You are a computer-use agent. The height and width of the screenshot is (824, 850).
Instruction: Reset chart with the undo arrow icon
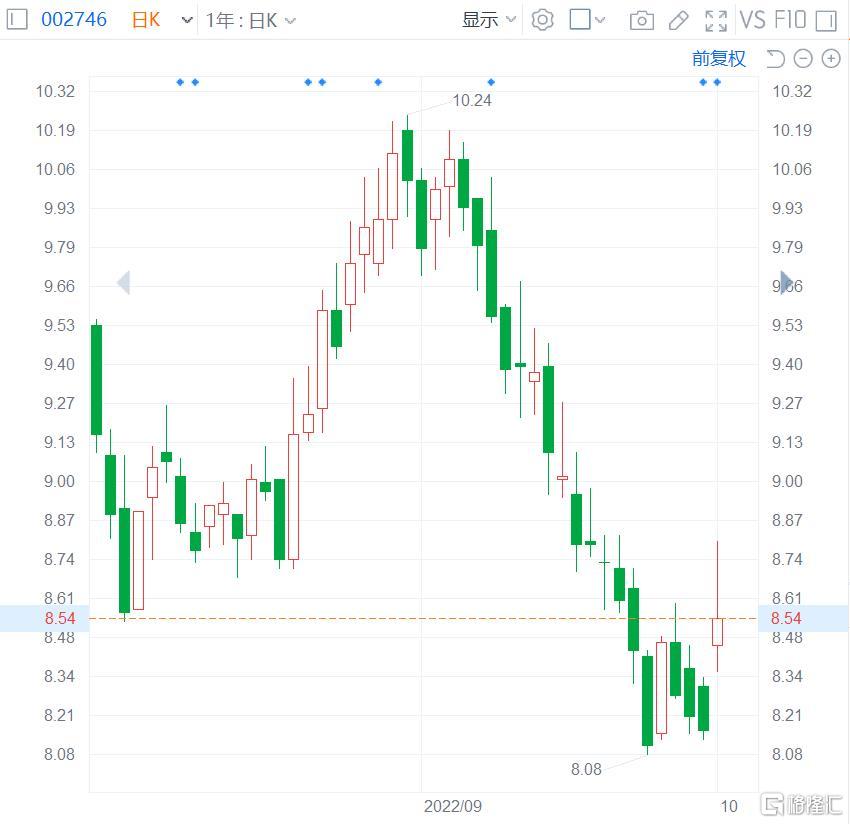[x=775, y=59]
